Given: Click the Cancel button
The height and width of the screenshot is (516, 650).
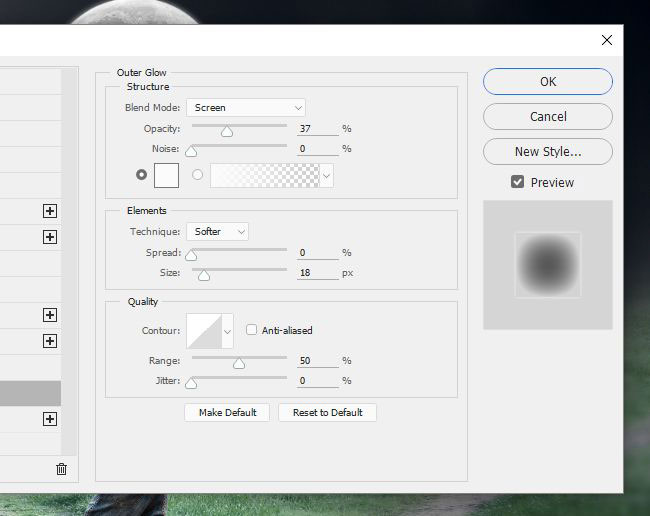Looking at the screenshot, I should (x=548, y=116).
